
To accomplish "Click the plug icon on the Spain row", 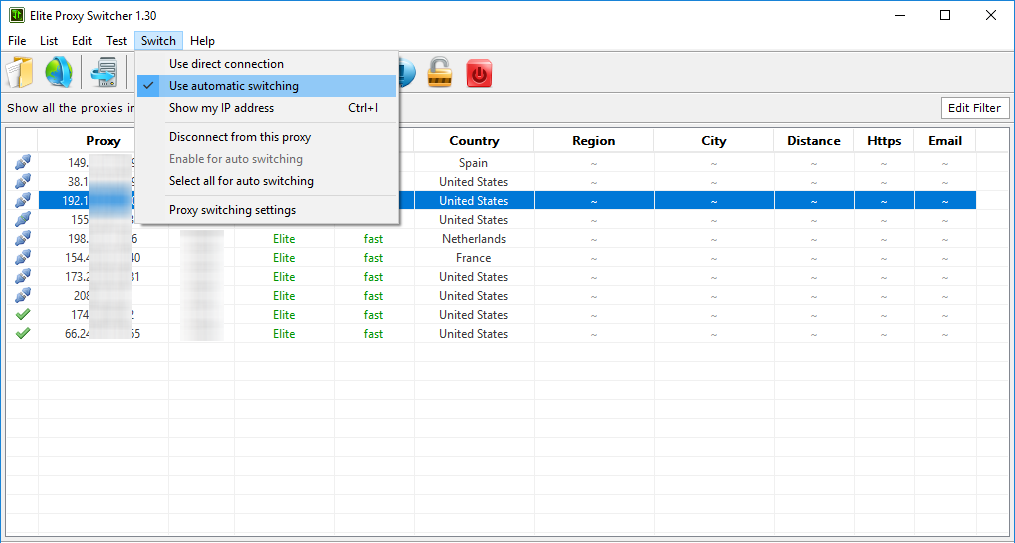I will coord(23,162).
